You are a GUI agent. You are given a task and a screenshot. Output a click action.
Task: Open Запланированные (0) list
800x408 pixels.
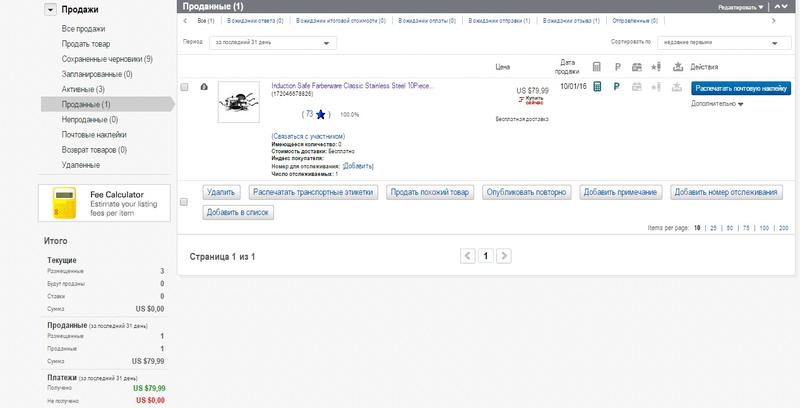97,74
